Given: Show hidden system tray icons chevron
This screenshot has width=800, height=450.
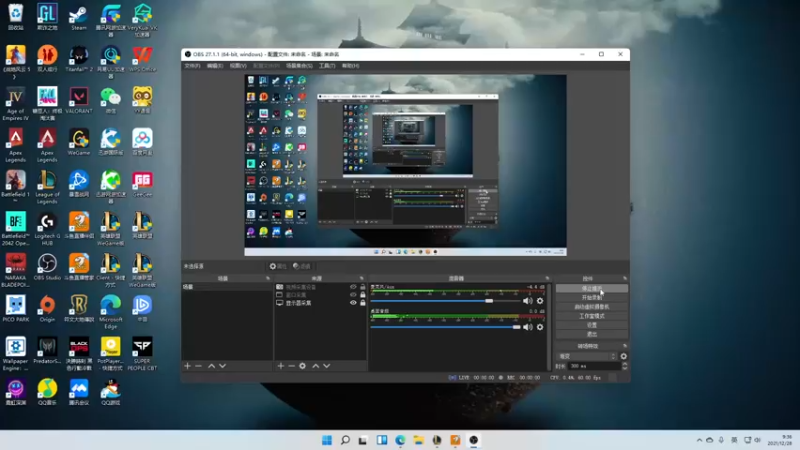Looking at the screenshot, I should [699, 440].
